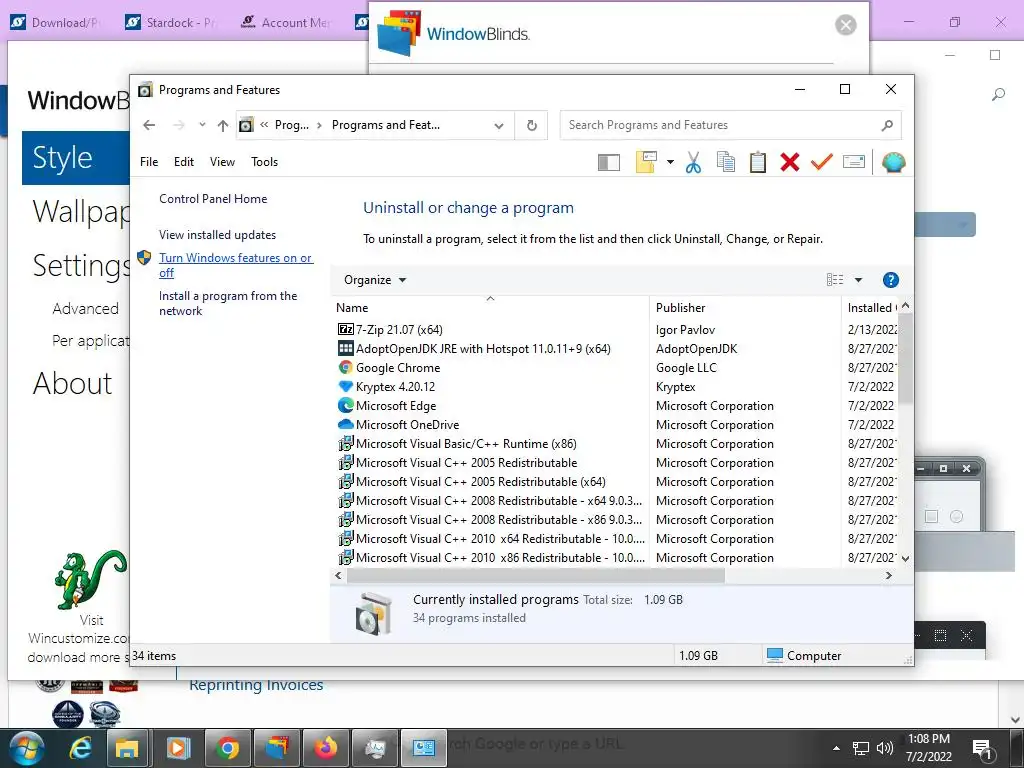Expand the address bar history dropdown
Screen dimensions: 1024x768
click(499, 125)
